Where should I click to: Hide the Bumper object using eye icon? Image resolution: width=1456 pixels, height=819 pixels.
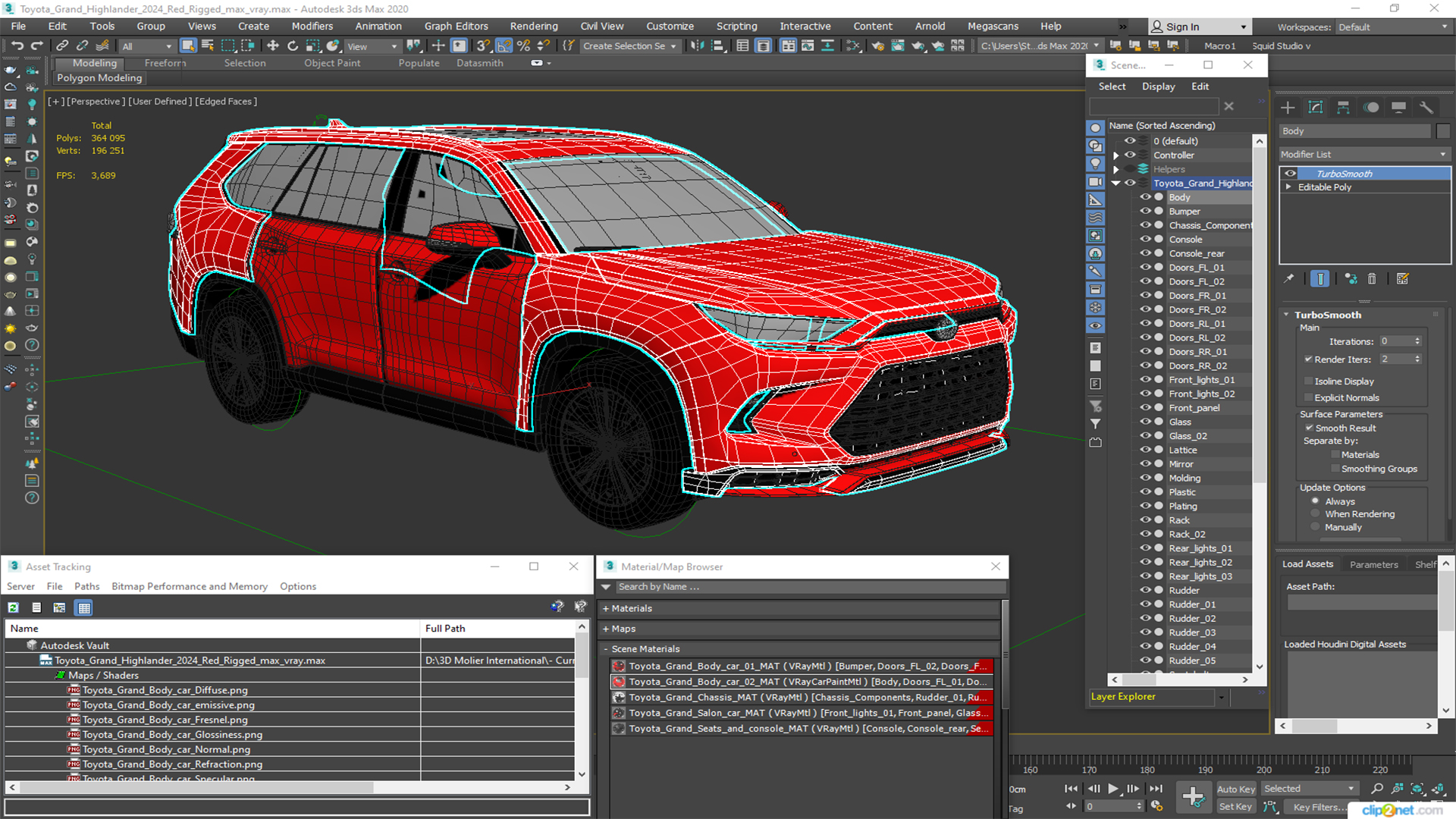click(1145, 212)
